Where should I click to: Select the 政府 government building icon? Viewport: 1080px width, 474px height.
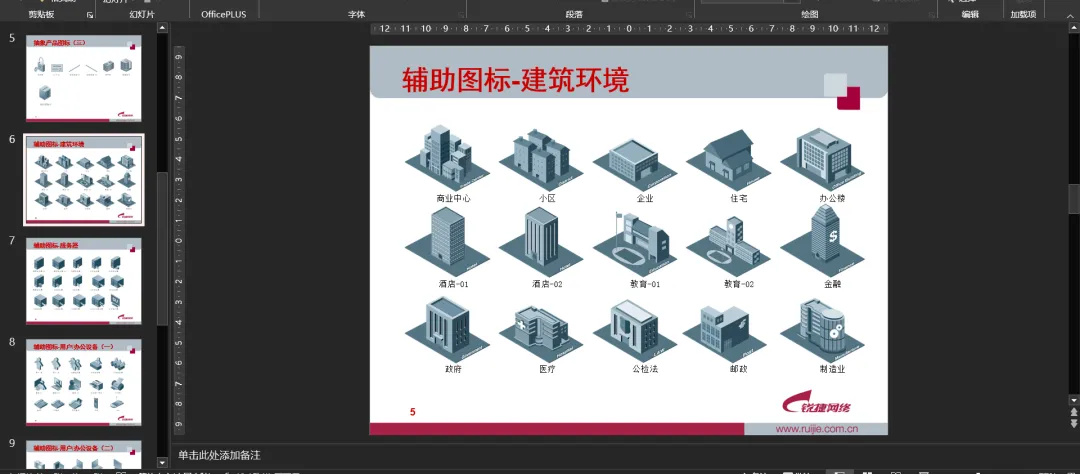coord(447,329)
